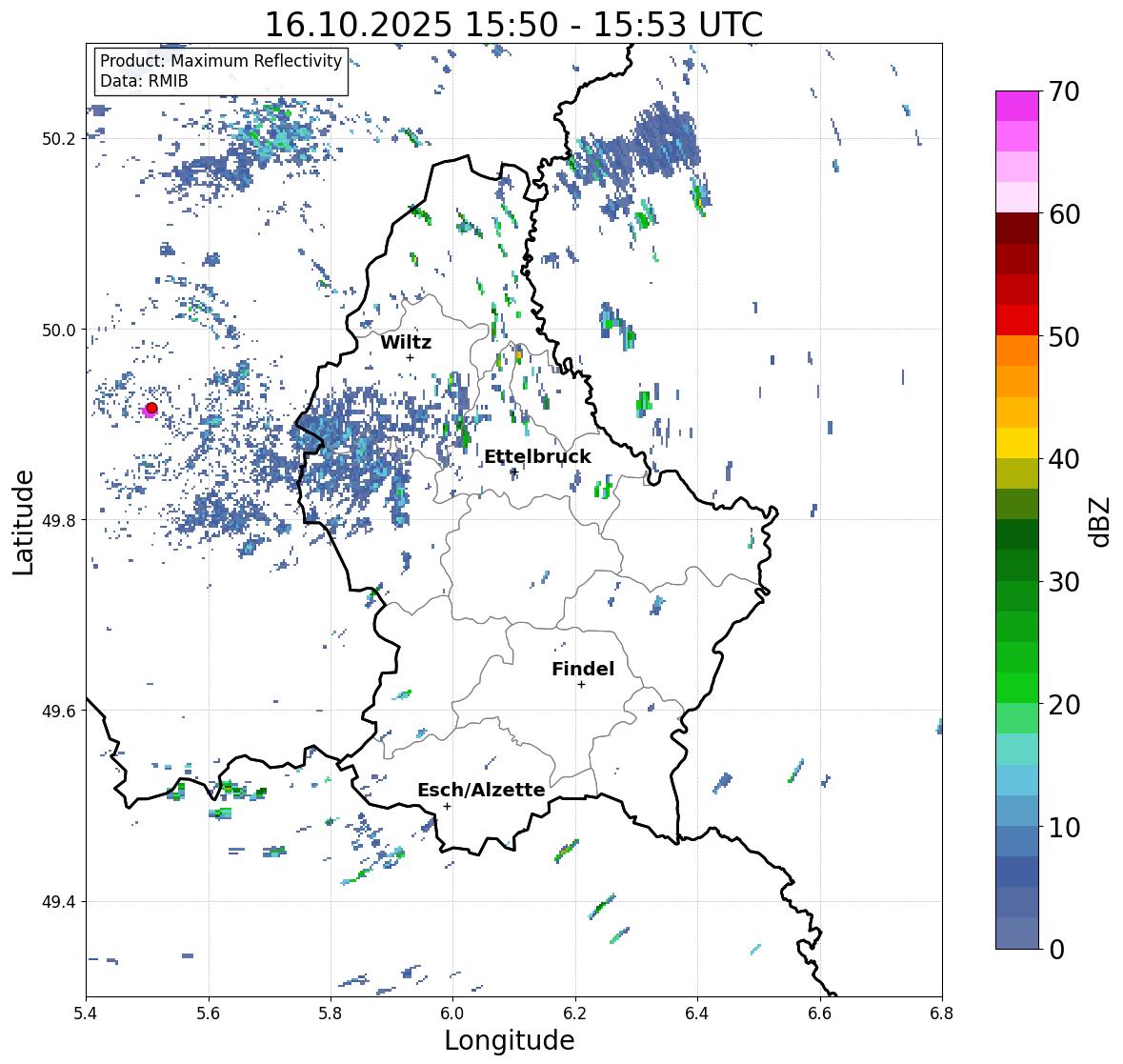This screenshot has width=1123, height=1064.
Task: Select the Findel station label
Action: pyautogui.click(x=582, y=669)
